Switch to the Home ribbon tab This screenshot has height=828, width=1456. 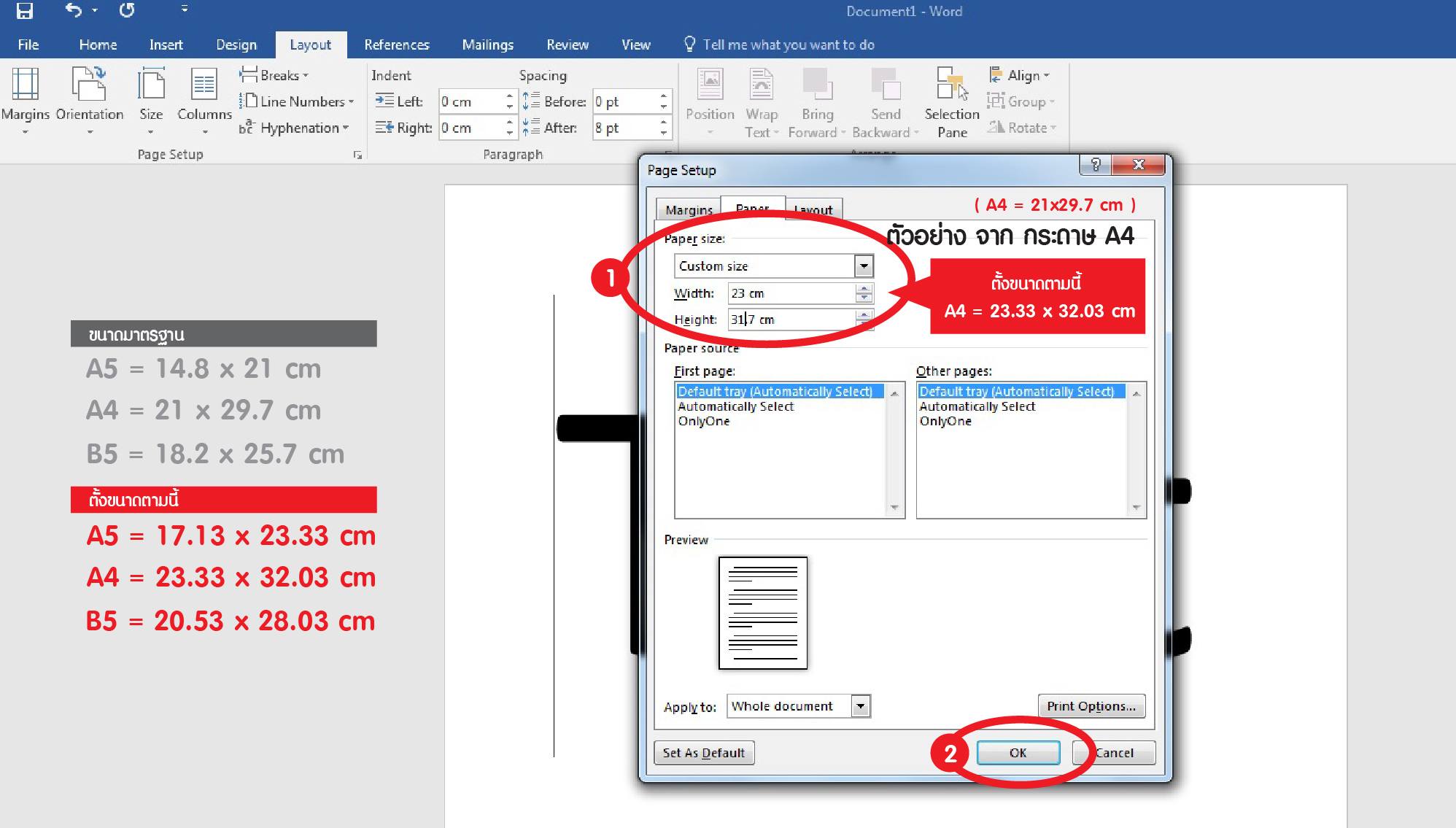pyautogui.click(x=98, y=45)
